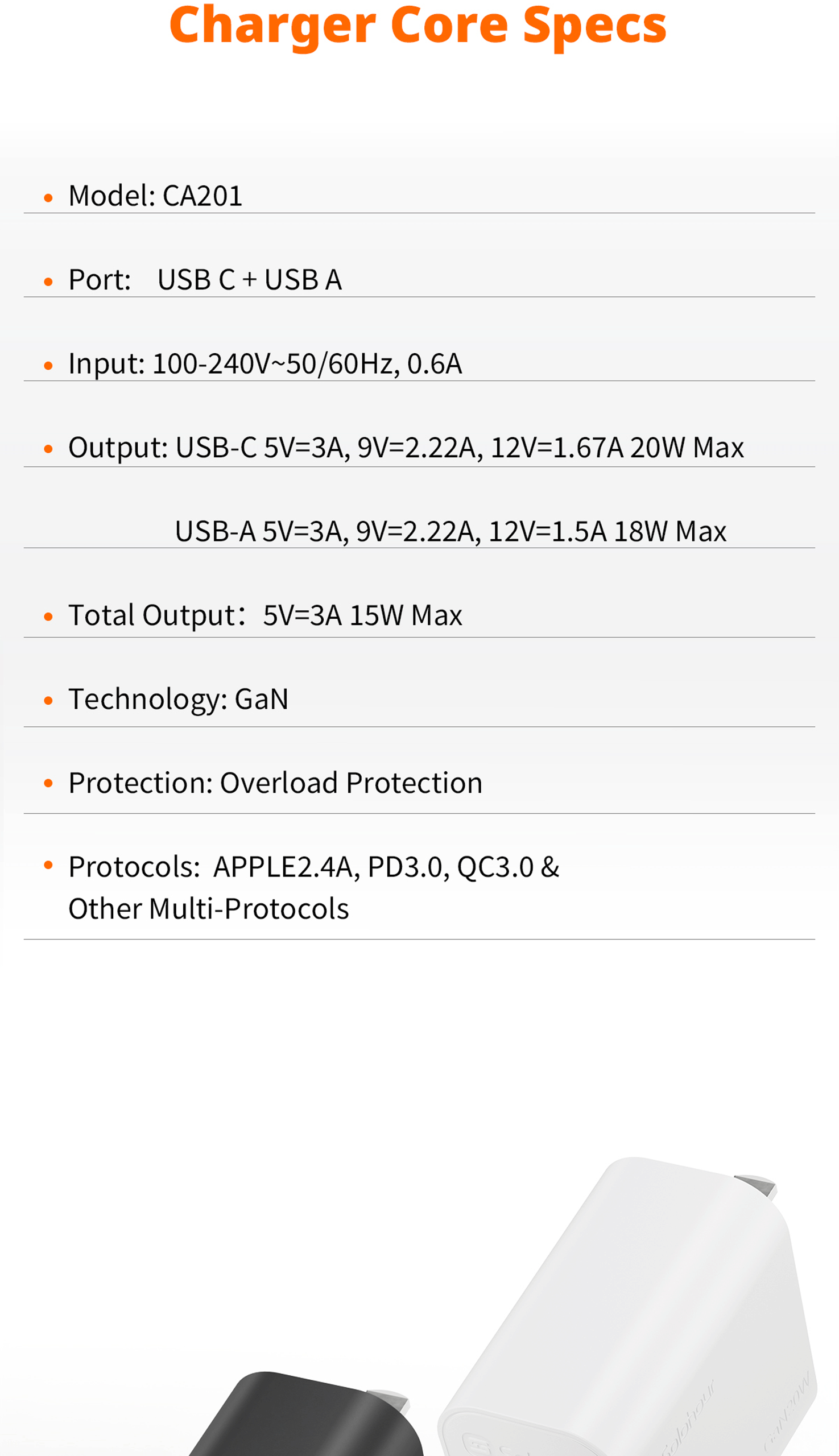The image size is (839, 1456).
Task: Click the "USB C + USB A" port text
Action: [250, 280]
